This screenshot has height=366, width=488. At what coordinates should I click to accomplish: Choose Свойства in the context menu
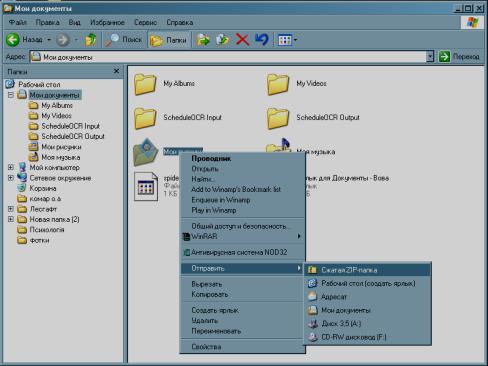coord(242,347)
